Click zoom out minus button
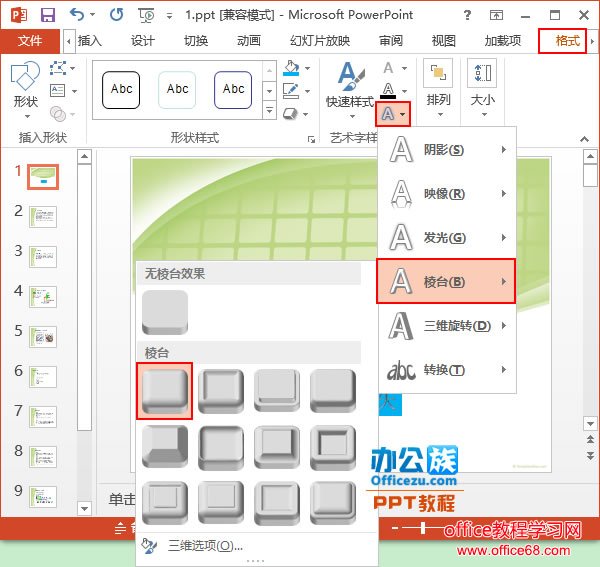Screen dimensions: 600x567 [396, 528]
